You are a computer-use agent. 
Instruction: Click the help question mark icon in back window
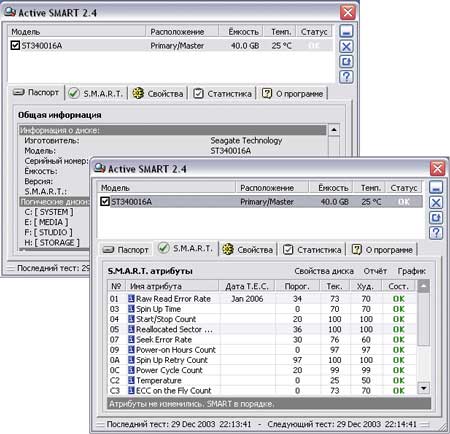[x=346, y=77]
